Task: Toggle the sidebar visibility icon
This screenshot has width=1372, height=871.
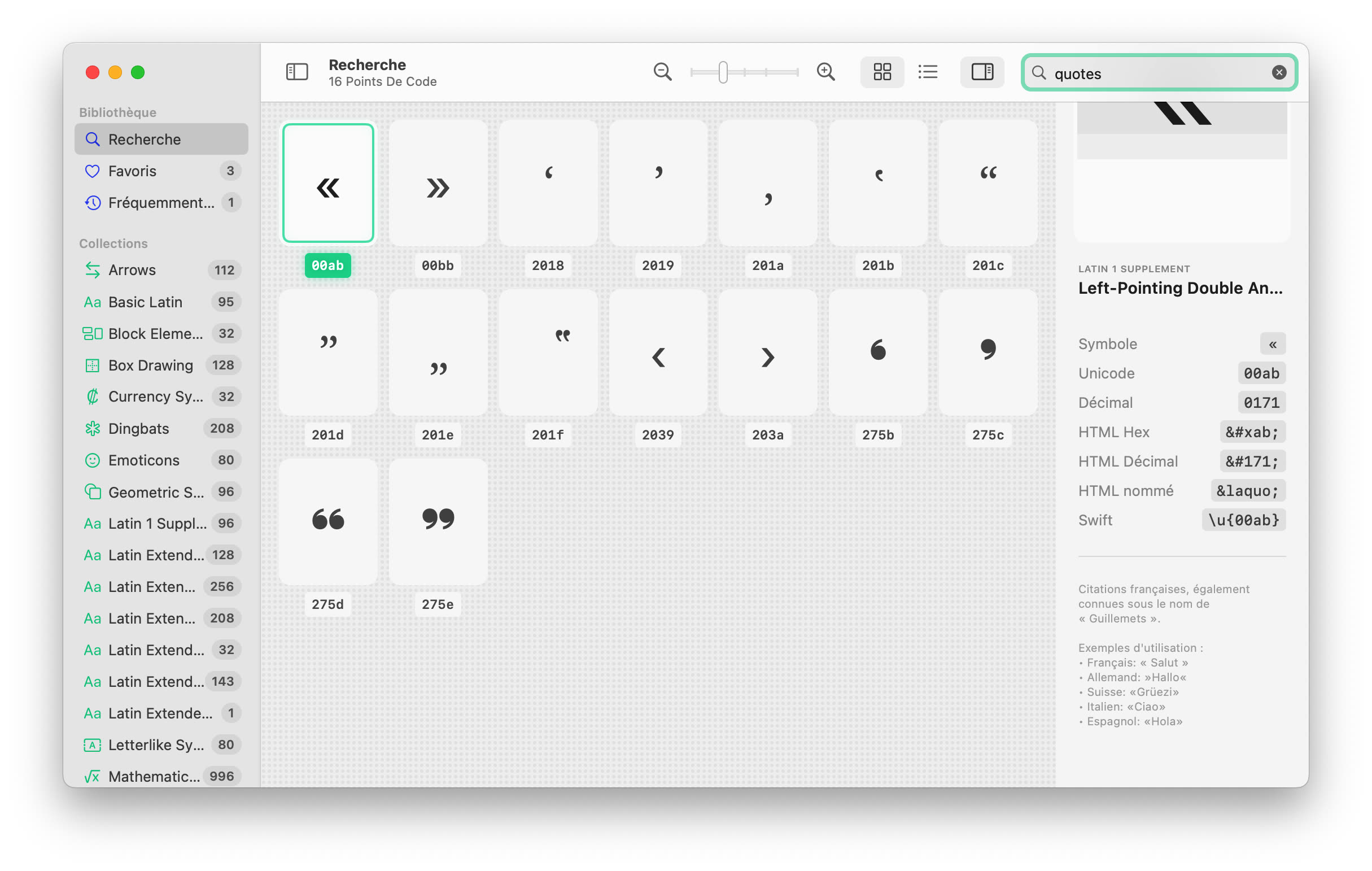Action: click(x=297, y=72)
